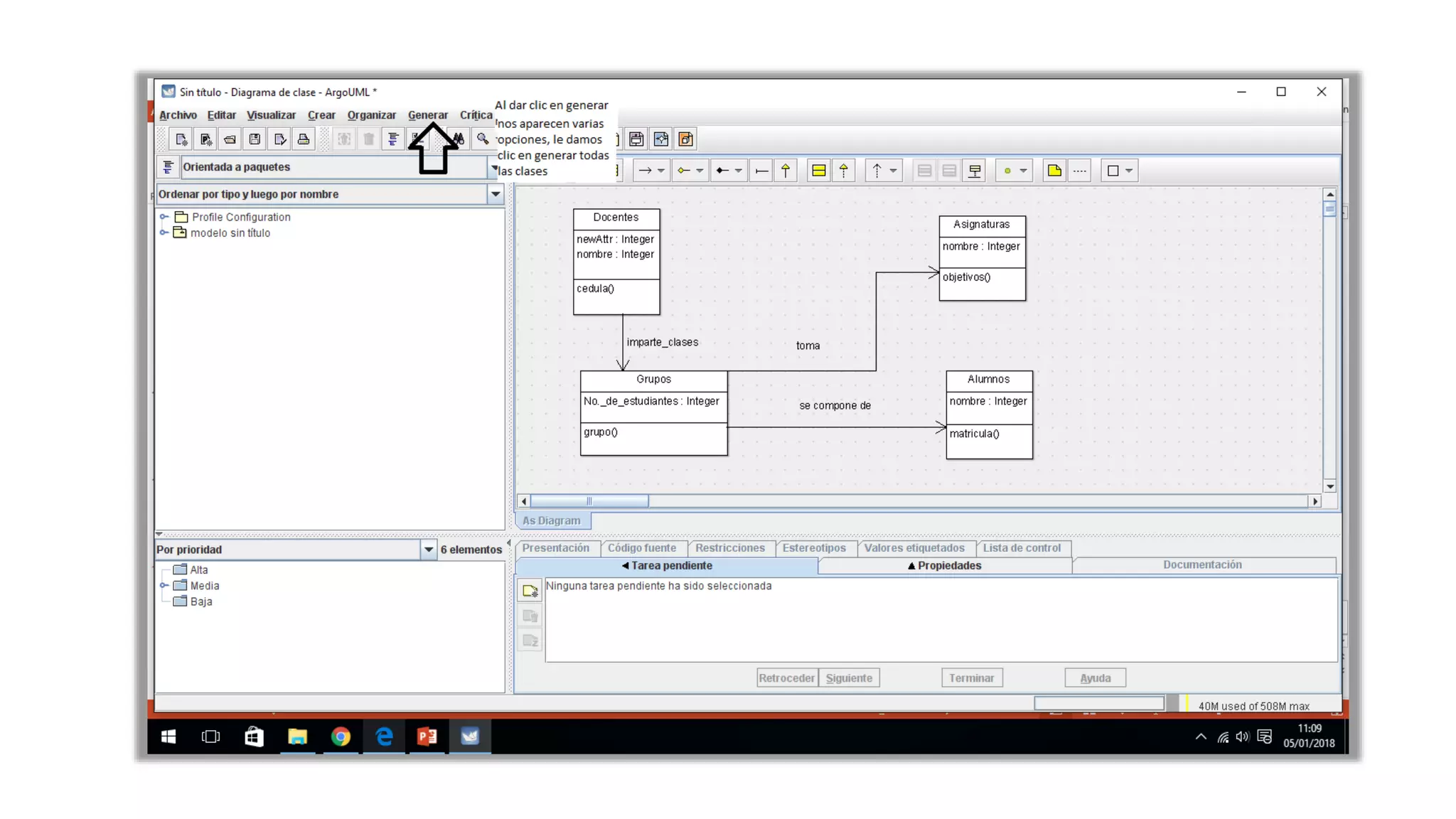Select the Generalization arrow tool
Image resolution: width=1456 pixels, height=819 pixels.
786,171
